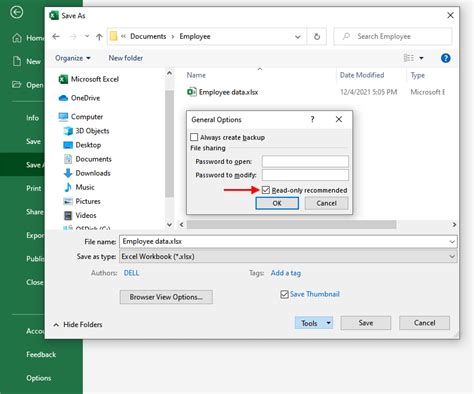Click the General Options help question mark
Screen dimensions: 474x394
click(312, 119)
